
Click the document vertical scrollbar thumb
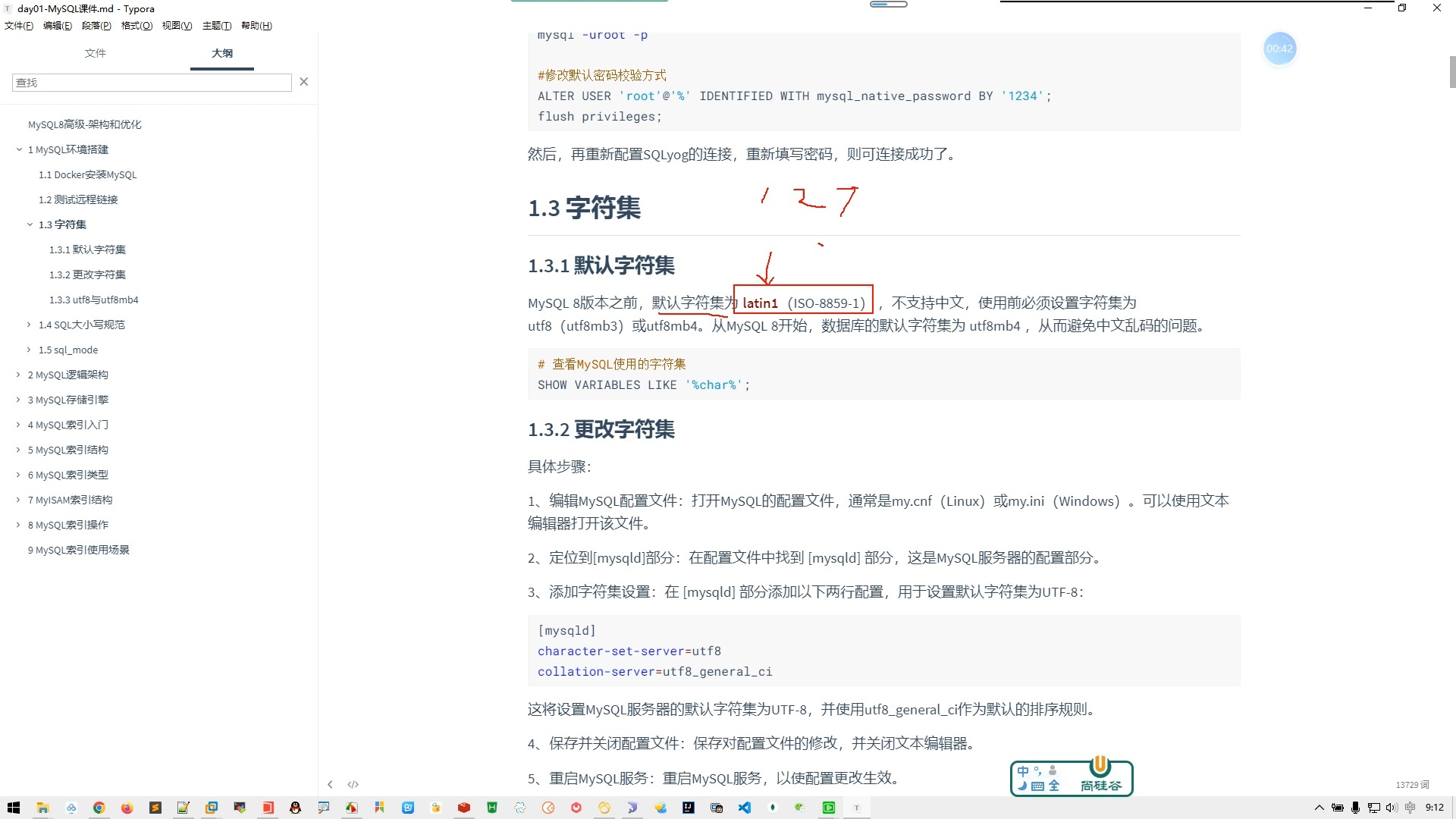(1452, 72)
